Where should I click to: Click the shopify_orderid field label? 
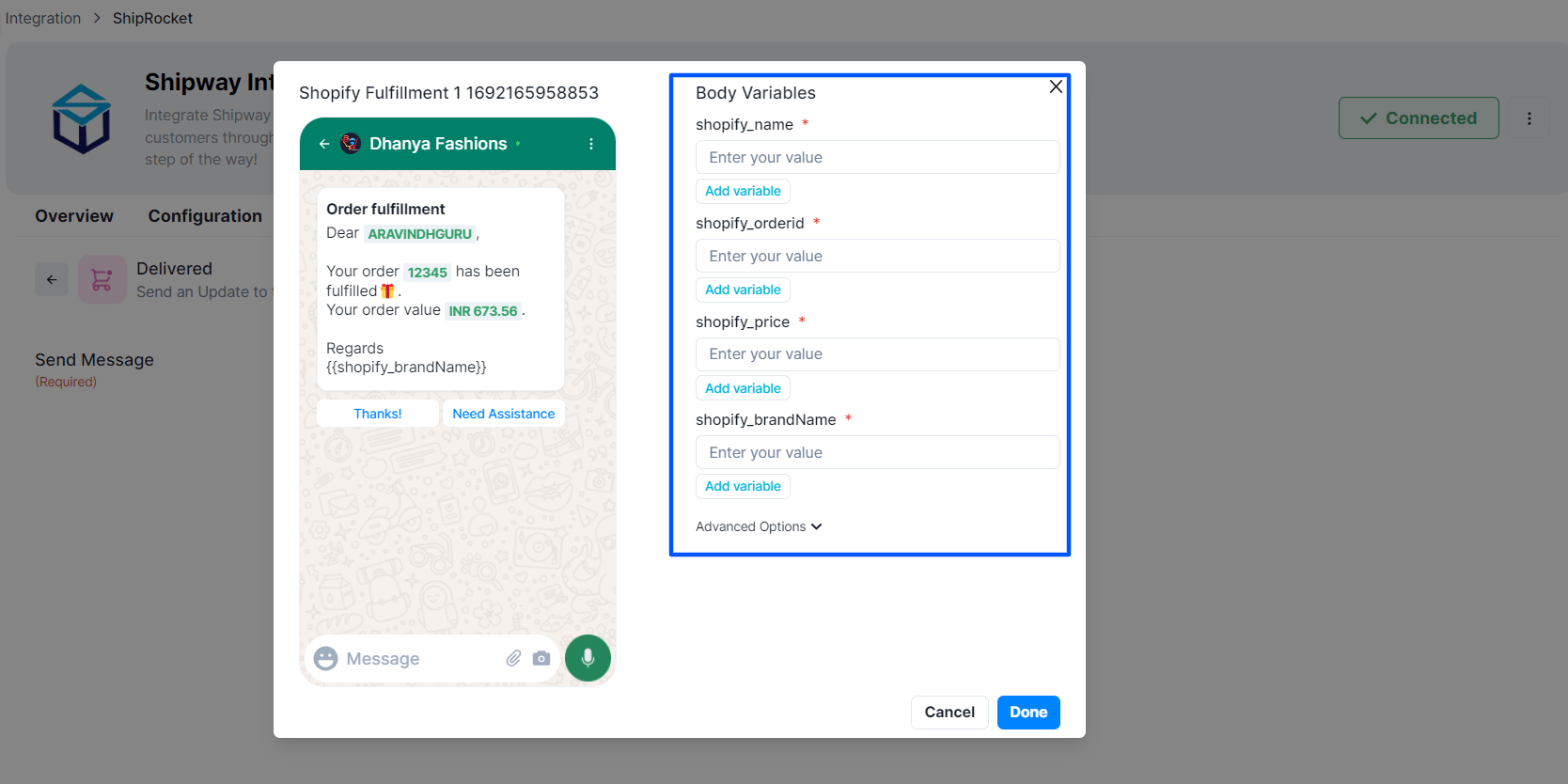click(x=750, y=223)
